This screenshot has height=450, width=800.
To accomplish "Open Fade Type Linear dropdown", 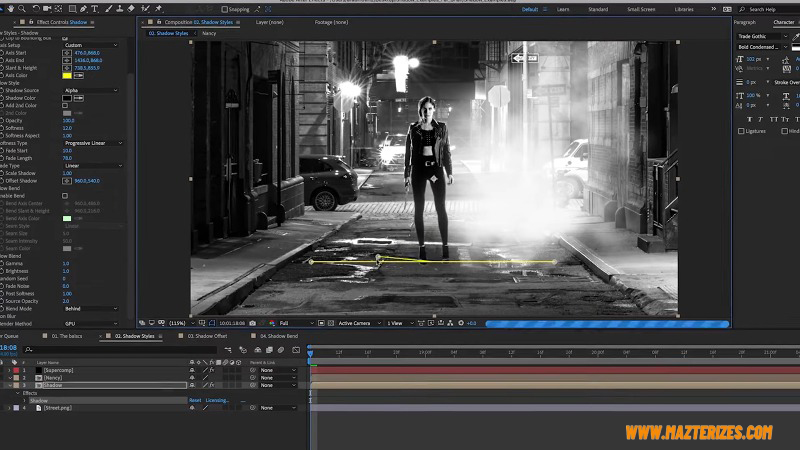I will pyautogui.click(x=93, y=166).
